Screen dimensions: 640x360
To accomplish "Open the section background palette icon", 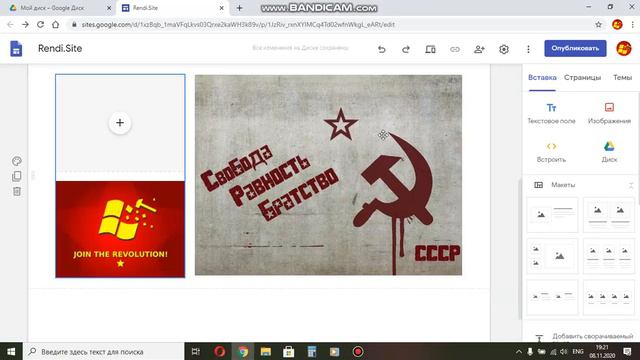I will pos(17,161).
